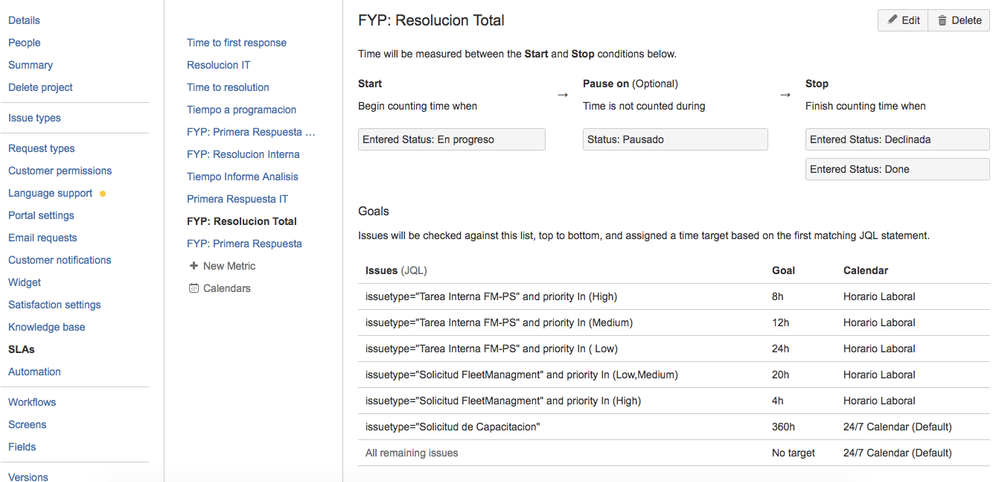Click the Edit button
Image resolution: width=999 pixels, height=482 pixels.
903,20
